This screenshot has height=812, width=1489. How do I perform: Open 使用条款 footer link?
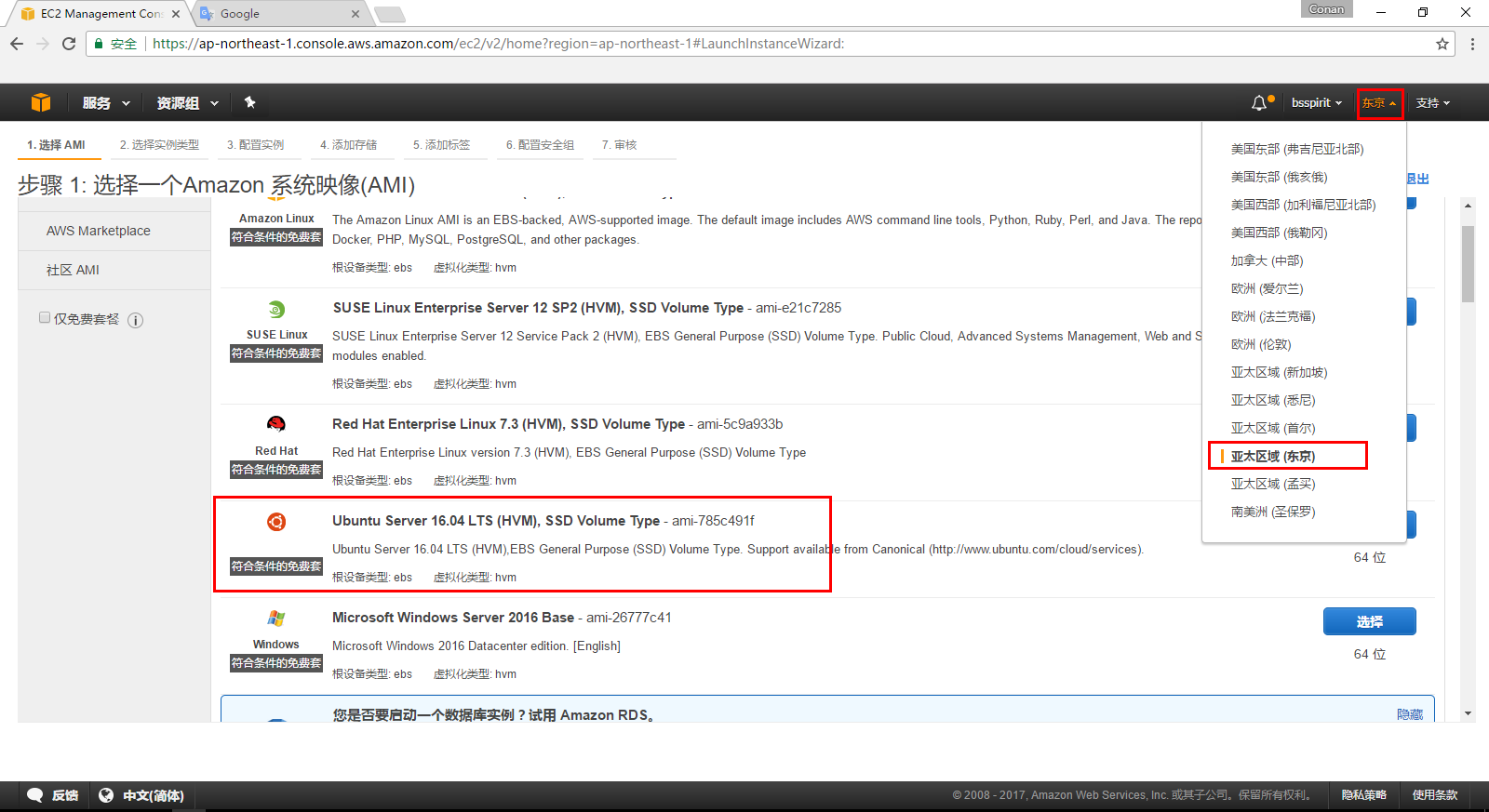coord(1435,795)
